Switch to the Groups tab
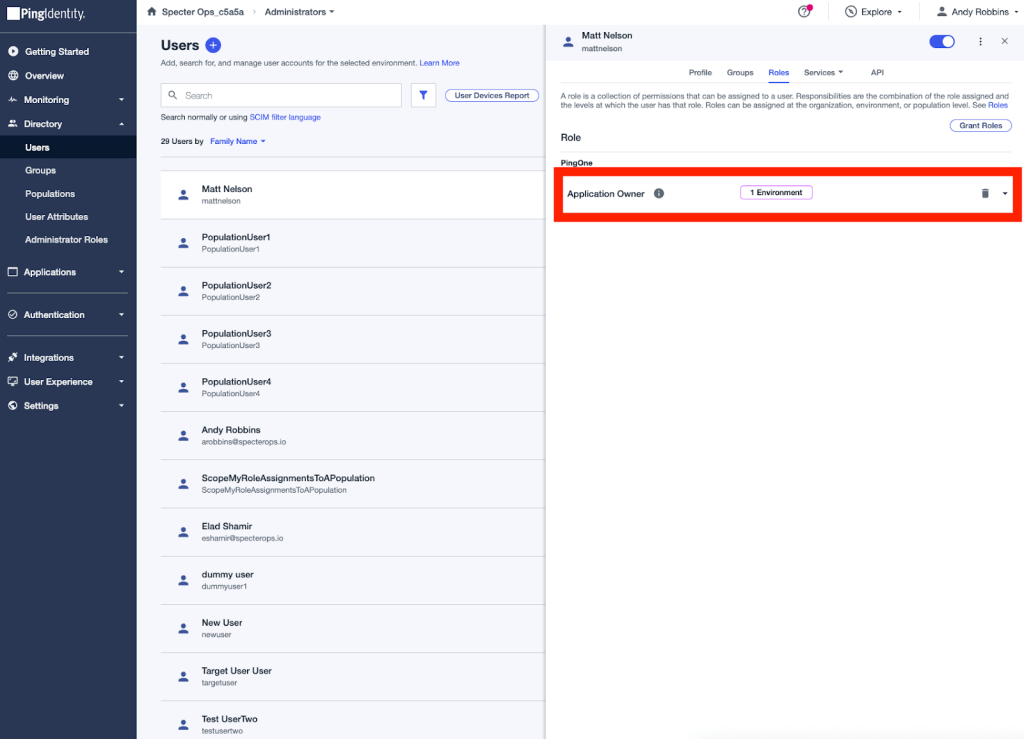Image resolution: width=1024 pixels, height=739 pixels. tap(740, 72)
